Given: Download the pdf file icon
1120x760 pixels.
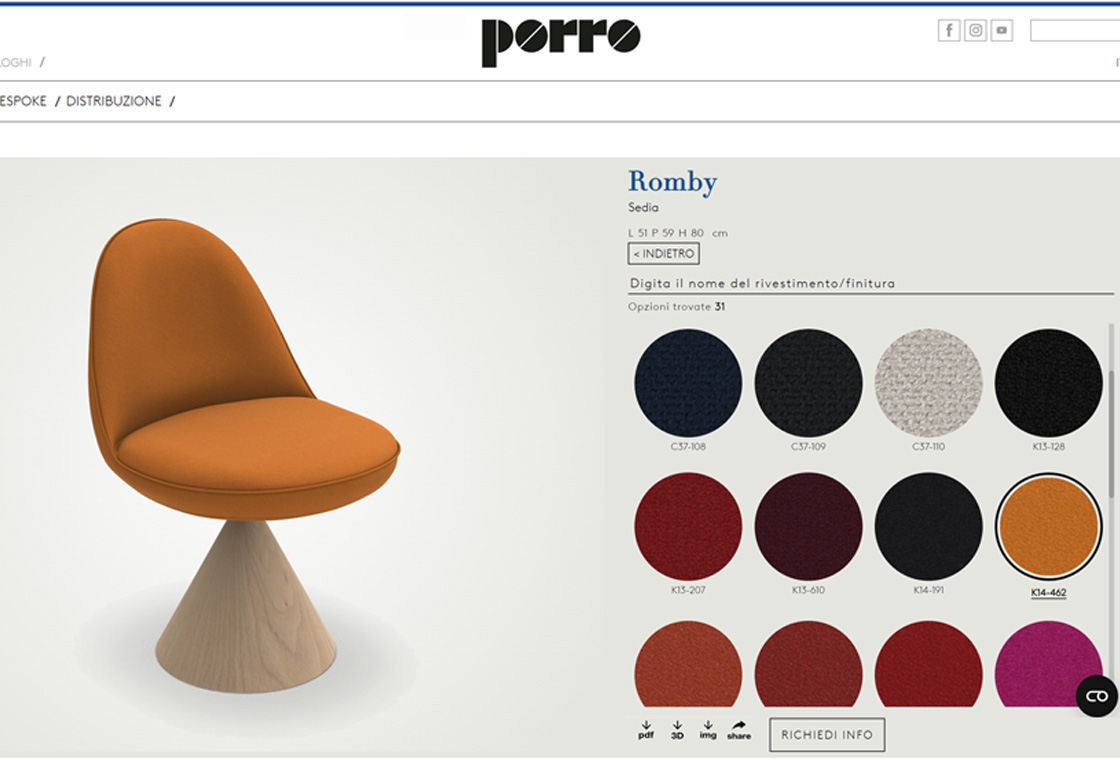Looking at the screenshot, I should point(646,730).
